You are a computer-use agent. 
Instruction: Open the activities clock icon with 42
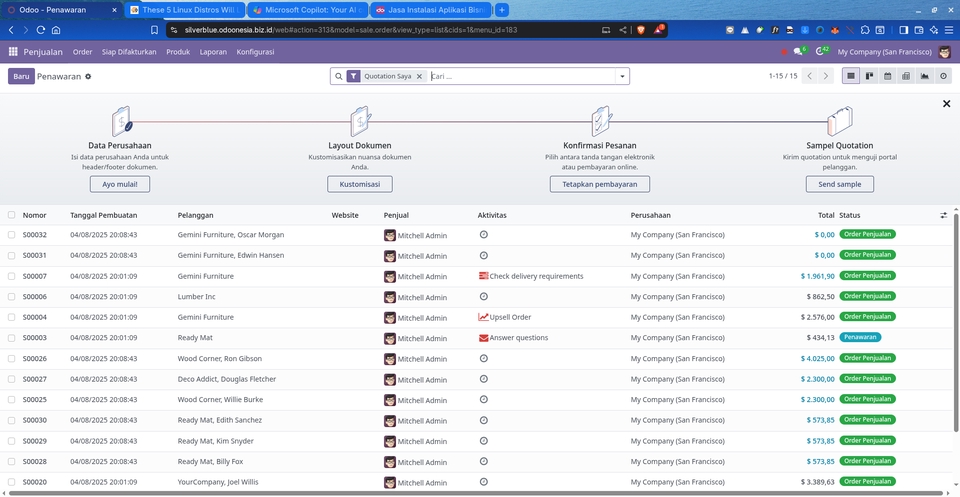click(x=821, y=51)
